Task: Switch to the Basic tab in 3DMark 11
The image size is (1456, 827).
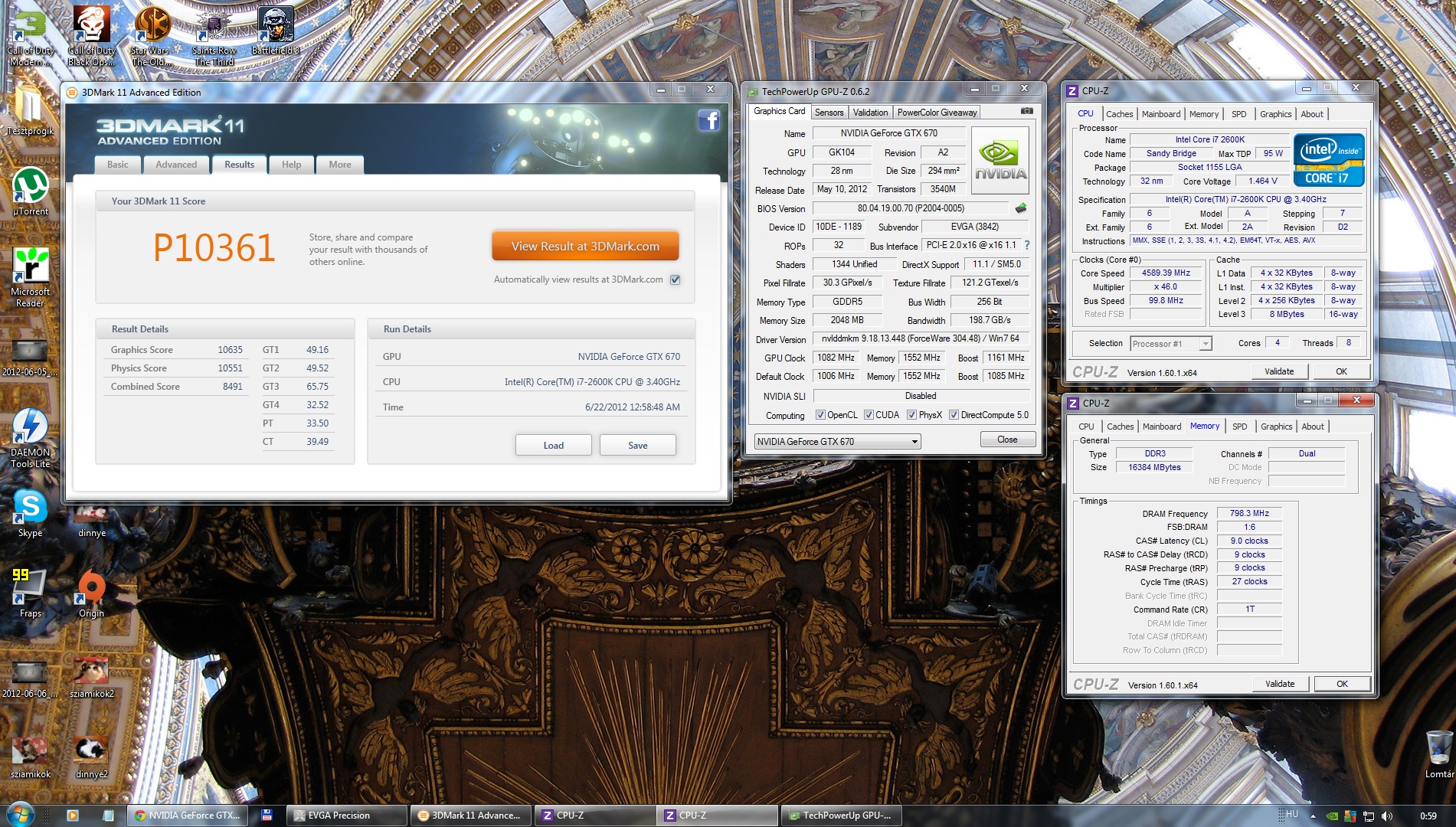Action: coord(118,165)
